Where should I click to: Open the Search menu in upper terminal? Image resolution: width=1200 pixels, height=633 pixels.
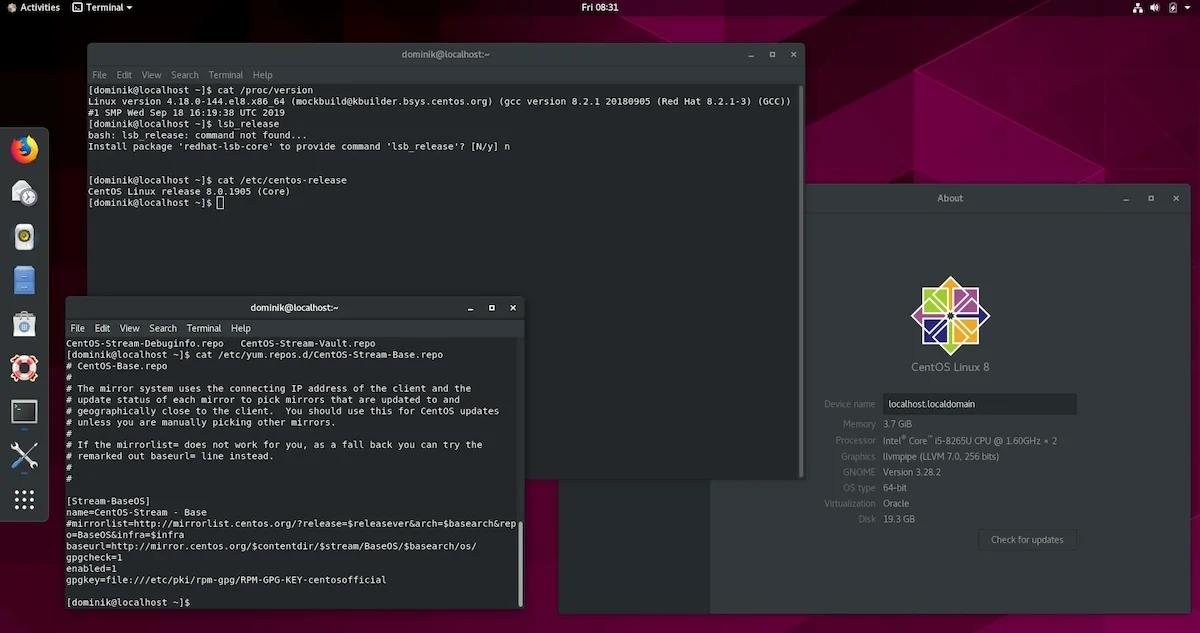[x=185, y=75]
